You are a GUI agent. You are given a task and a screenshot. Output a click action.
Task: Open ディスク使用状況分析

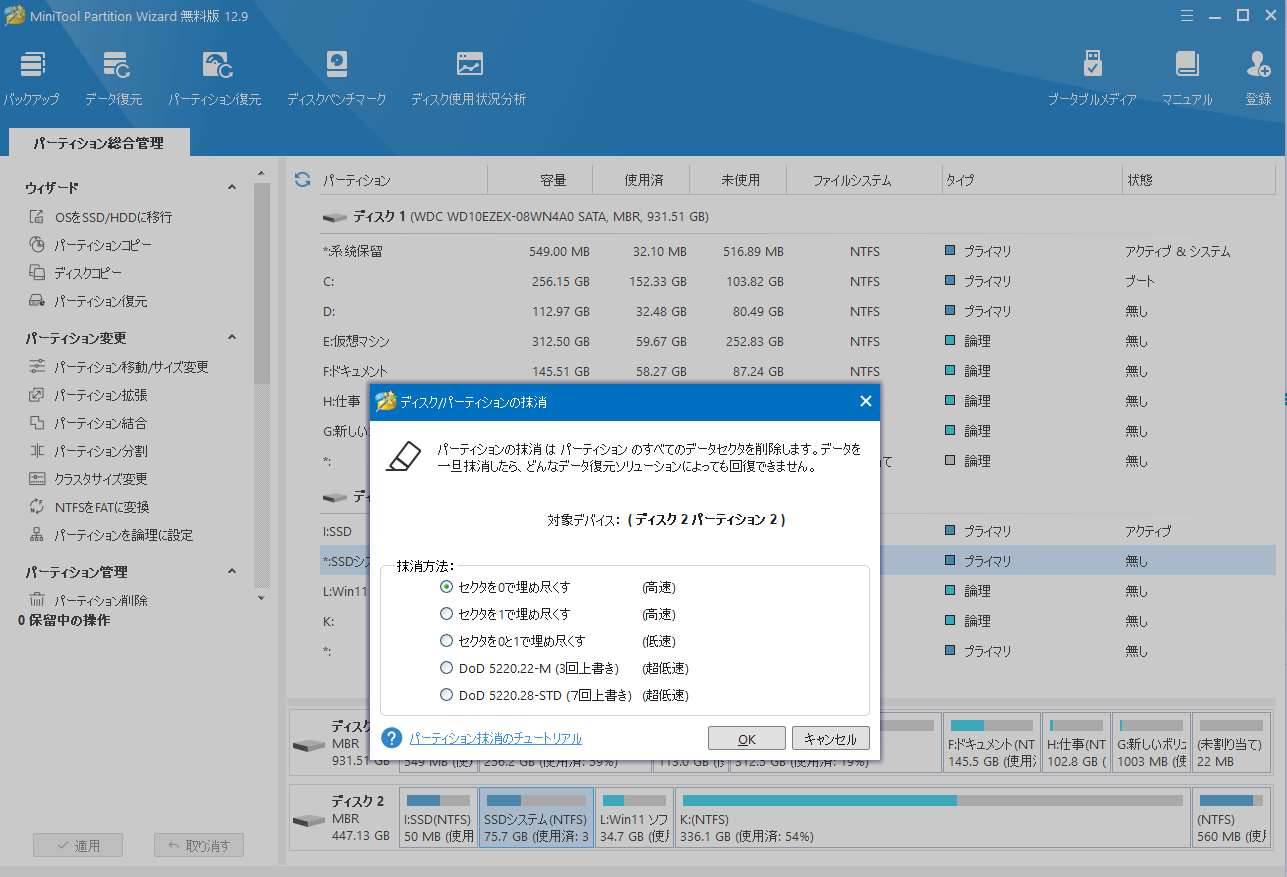pos(468,79)
